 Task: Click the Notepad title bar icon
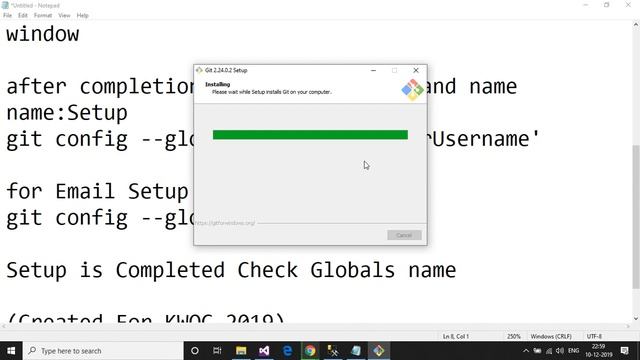click(x=5, y=5)
